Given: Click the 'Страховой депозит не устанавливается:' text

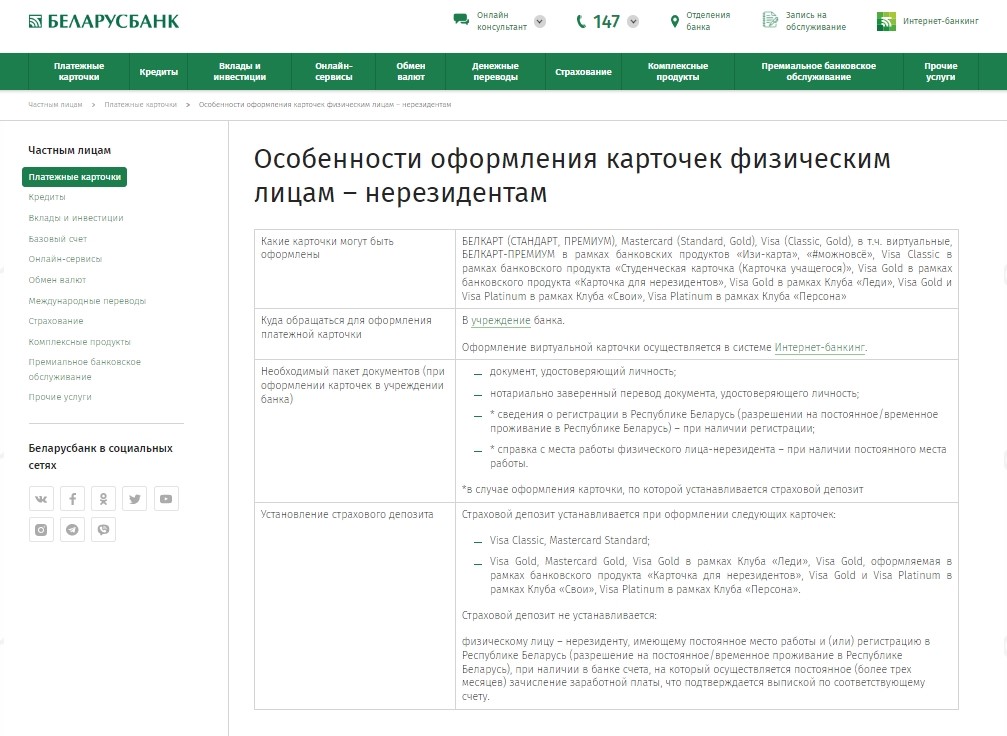Looking at the screenshot, I should coord(559,615).
